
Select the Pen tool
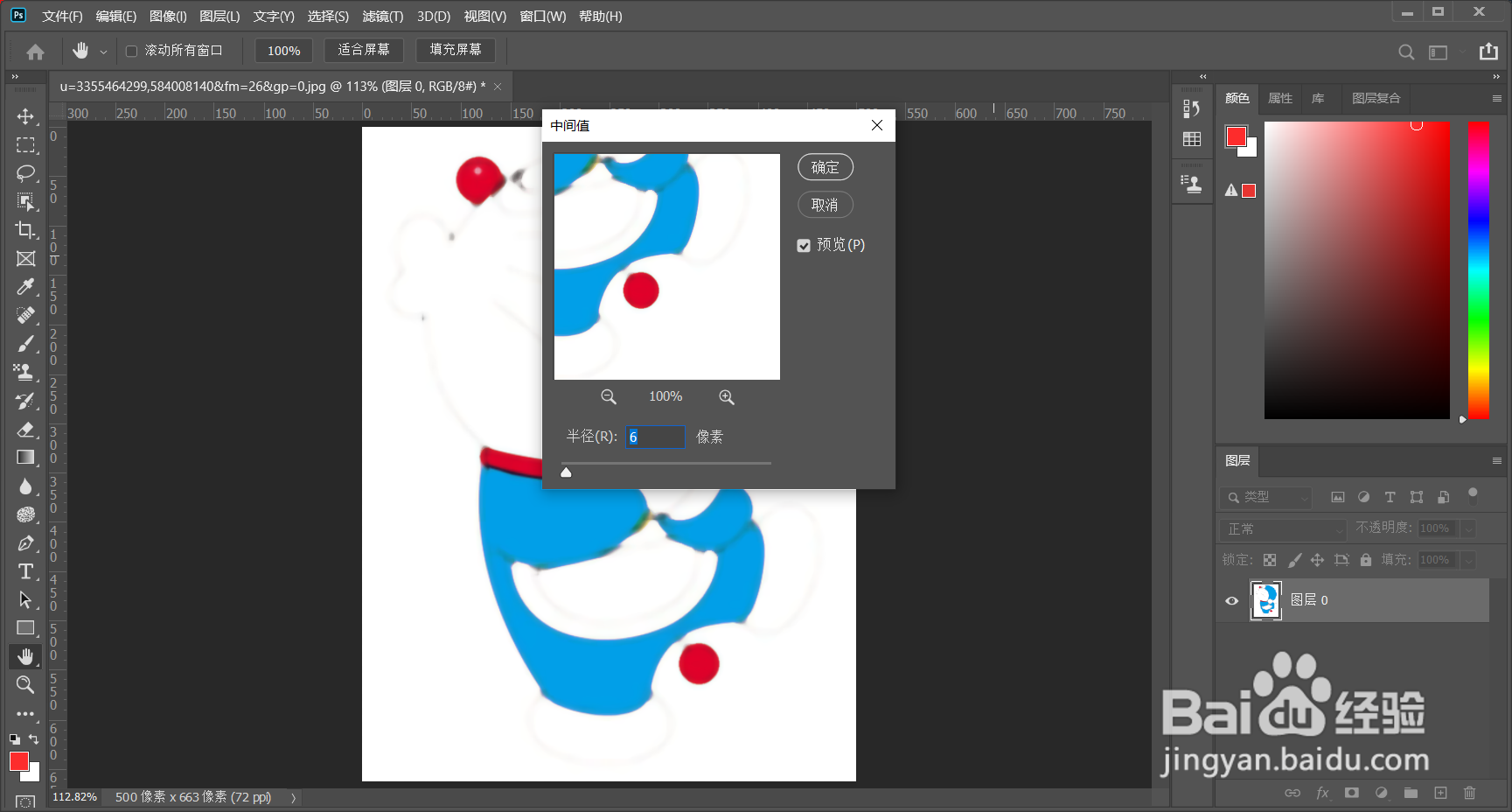(25, 543)
